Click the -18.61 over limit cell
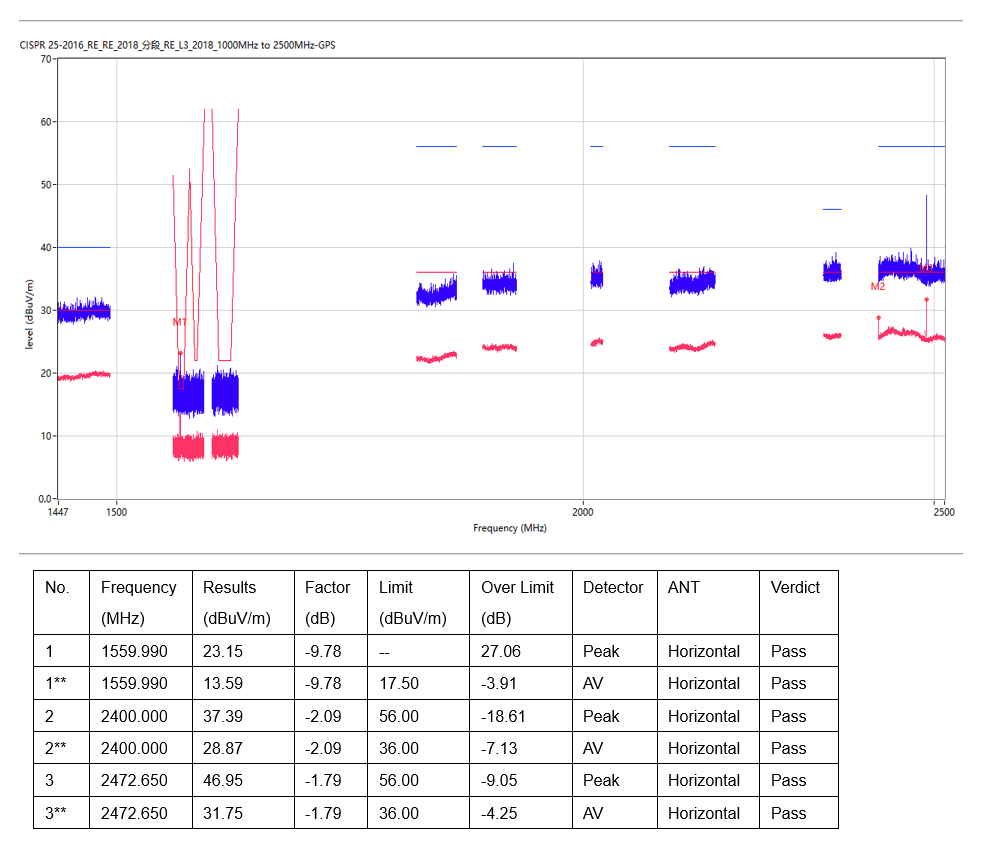This screenshot has width=990, height=846. point(504,717)
